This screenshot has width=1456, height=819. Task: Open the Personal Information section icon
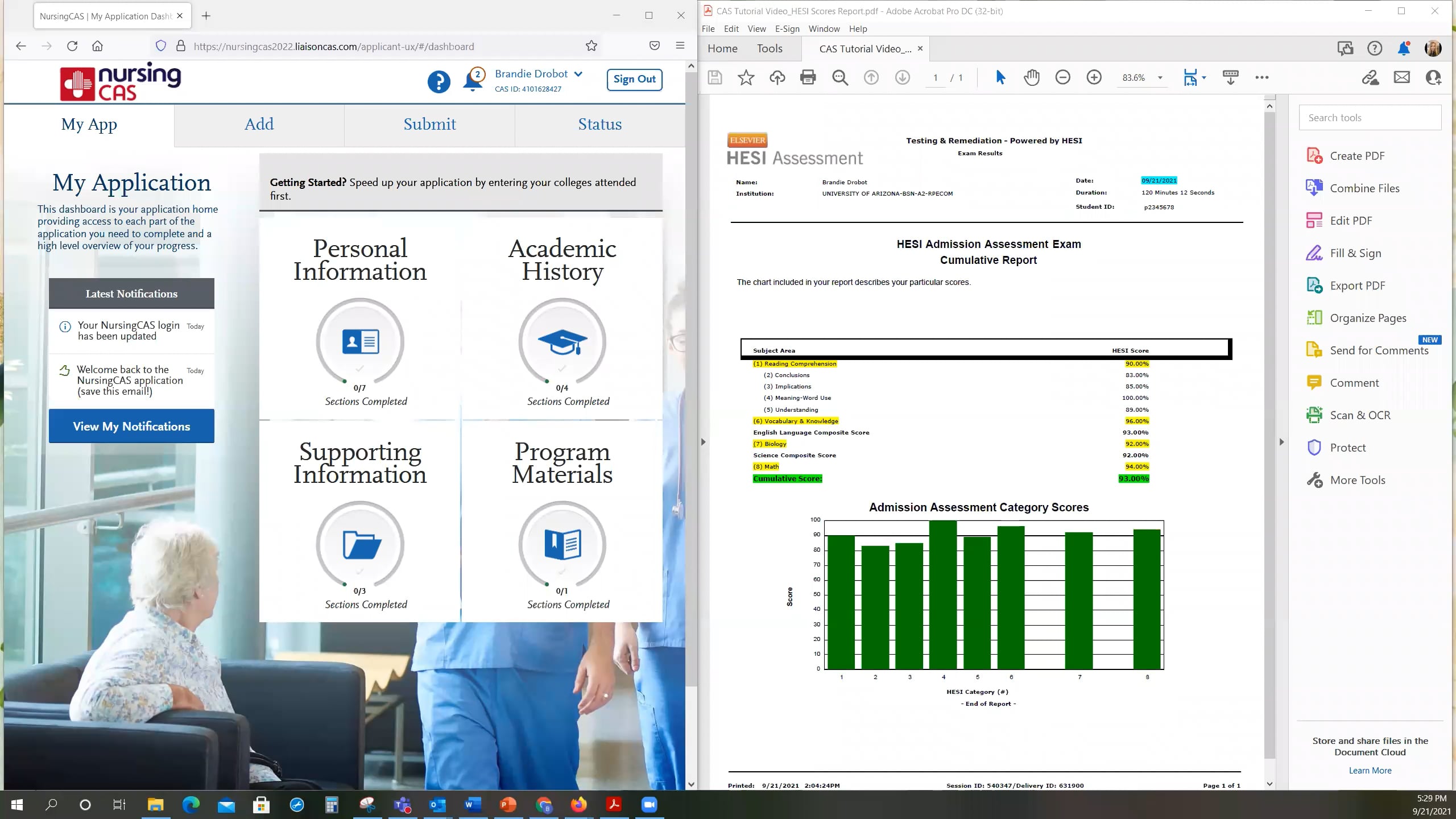(x=360, y=342)
